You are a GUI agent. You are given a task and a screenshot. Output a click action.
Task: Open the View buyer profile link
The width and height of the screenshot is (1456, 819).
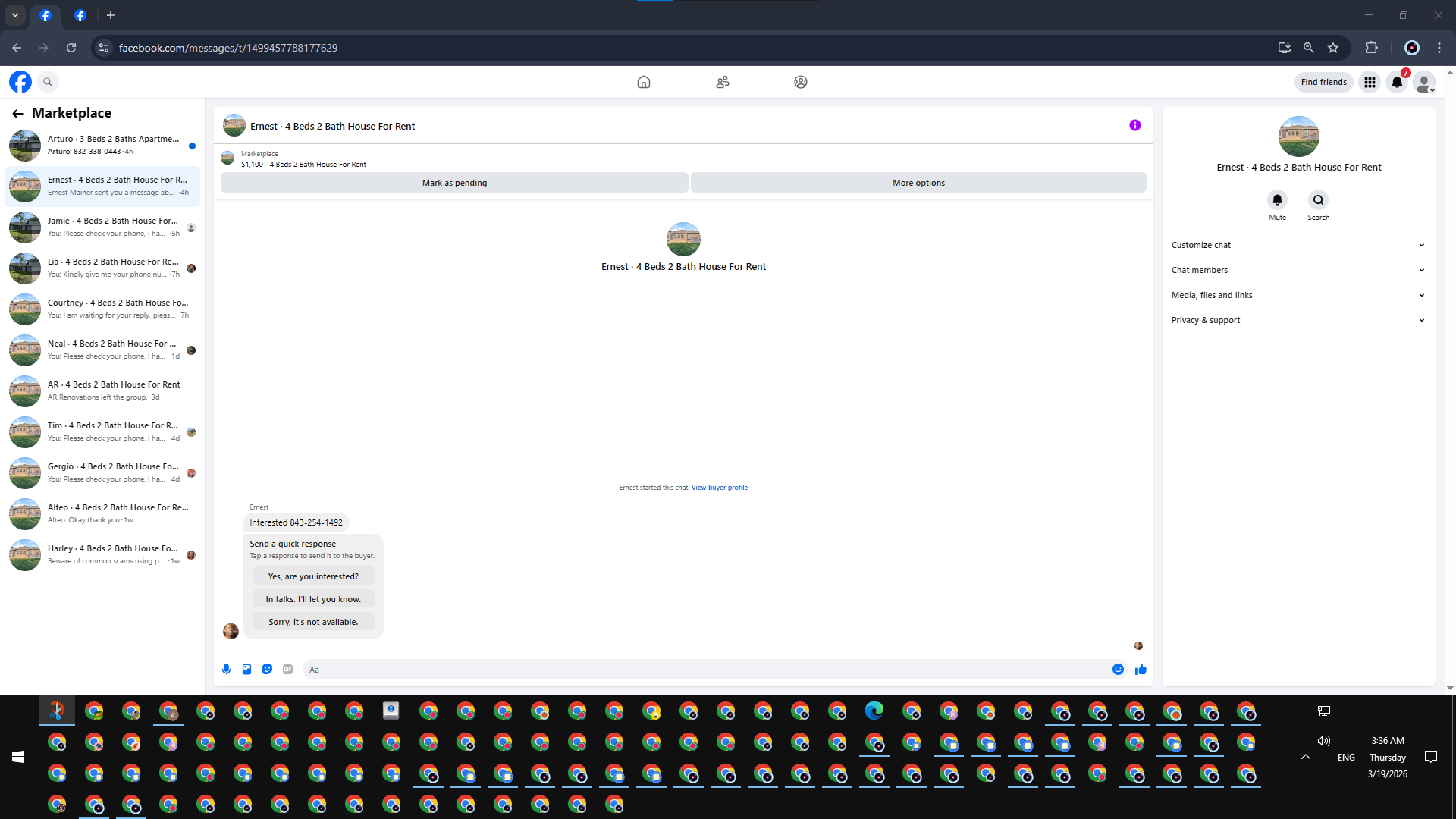[719, 488]
